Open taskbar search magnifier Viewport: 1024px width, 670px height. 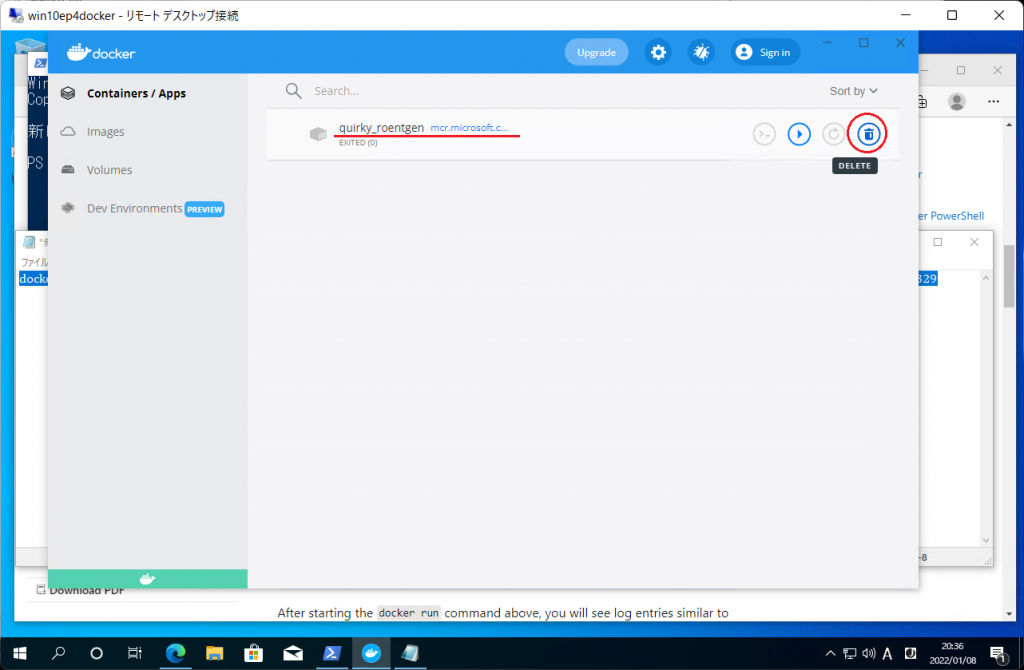(59, 653)
